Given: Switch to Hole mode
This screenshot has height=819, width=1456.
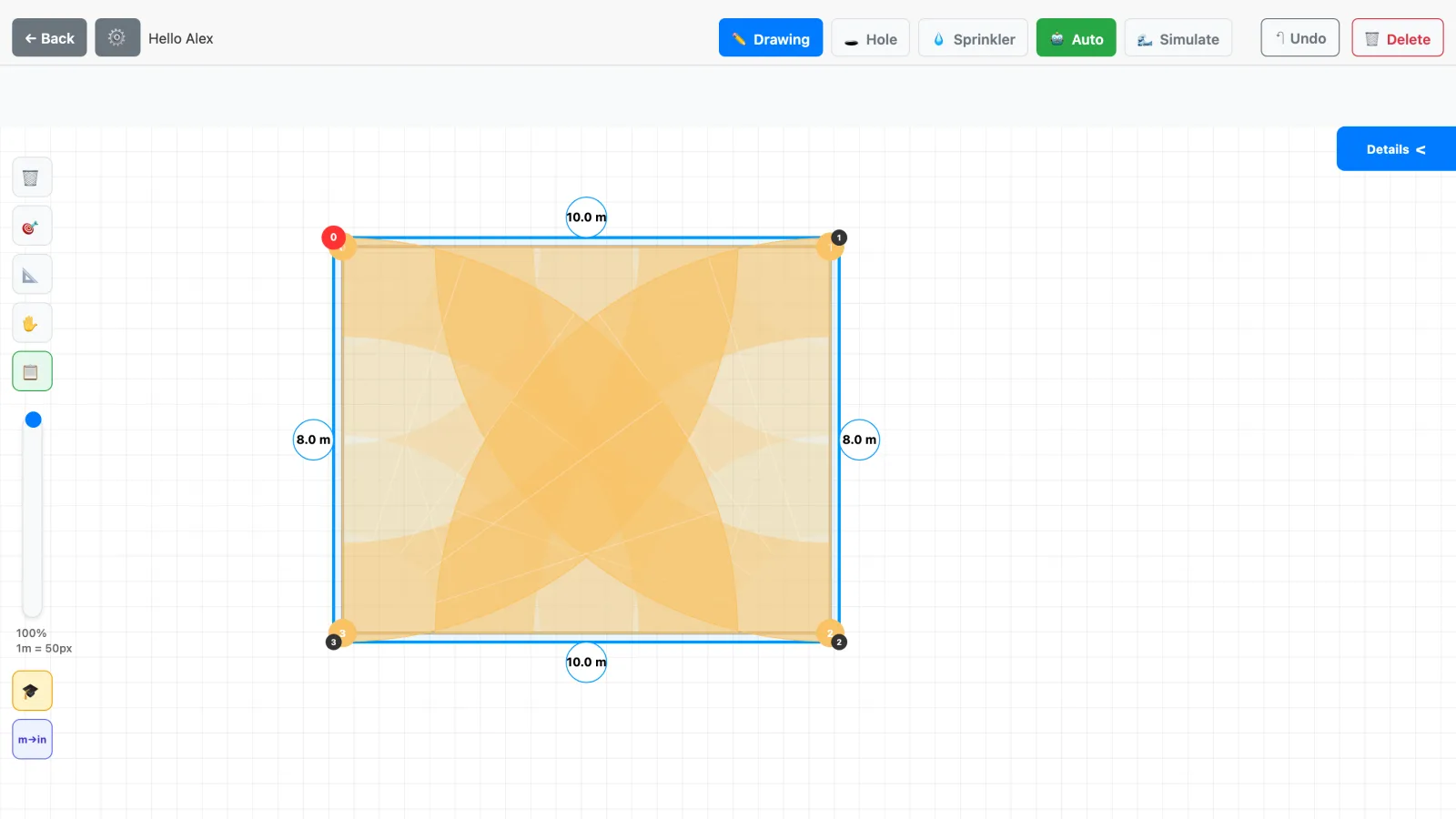Looking at the screenshot, I should (x=870, y=38).
